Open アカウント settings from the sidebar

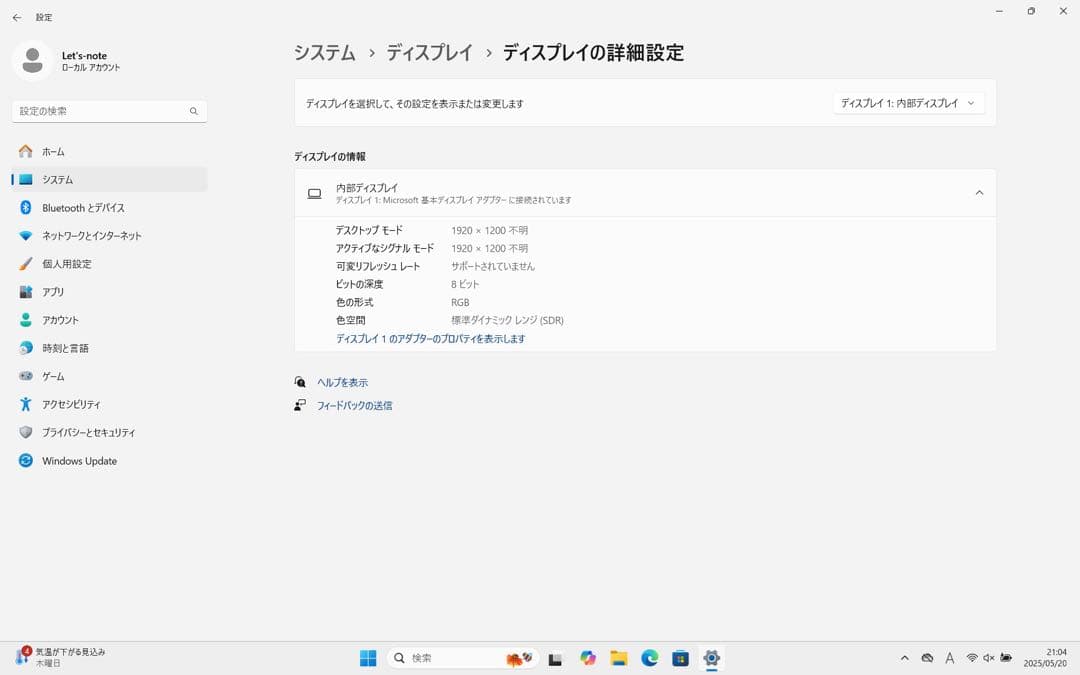point(63,319)
